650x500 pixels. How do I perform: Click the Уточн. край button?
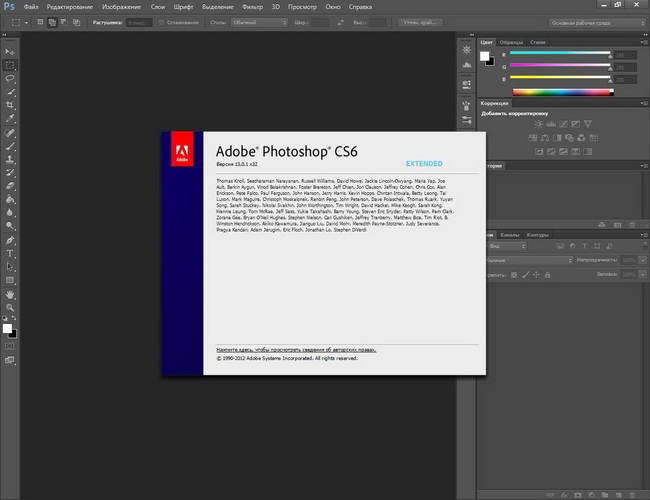point(420,22)
